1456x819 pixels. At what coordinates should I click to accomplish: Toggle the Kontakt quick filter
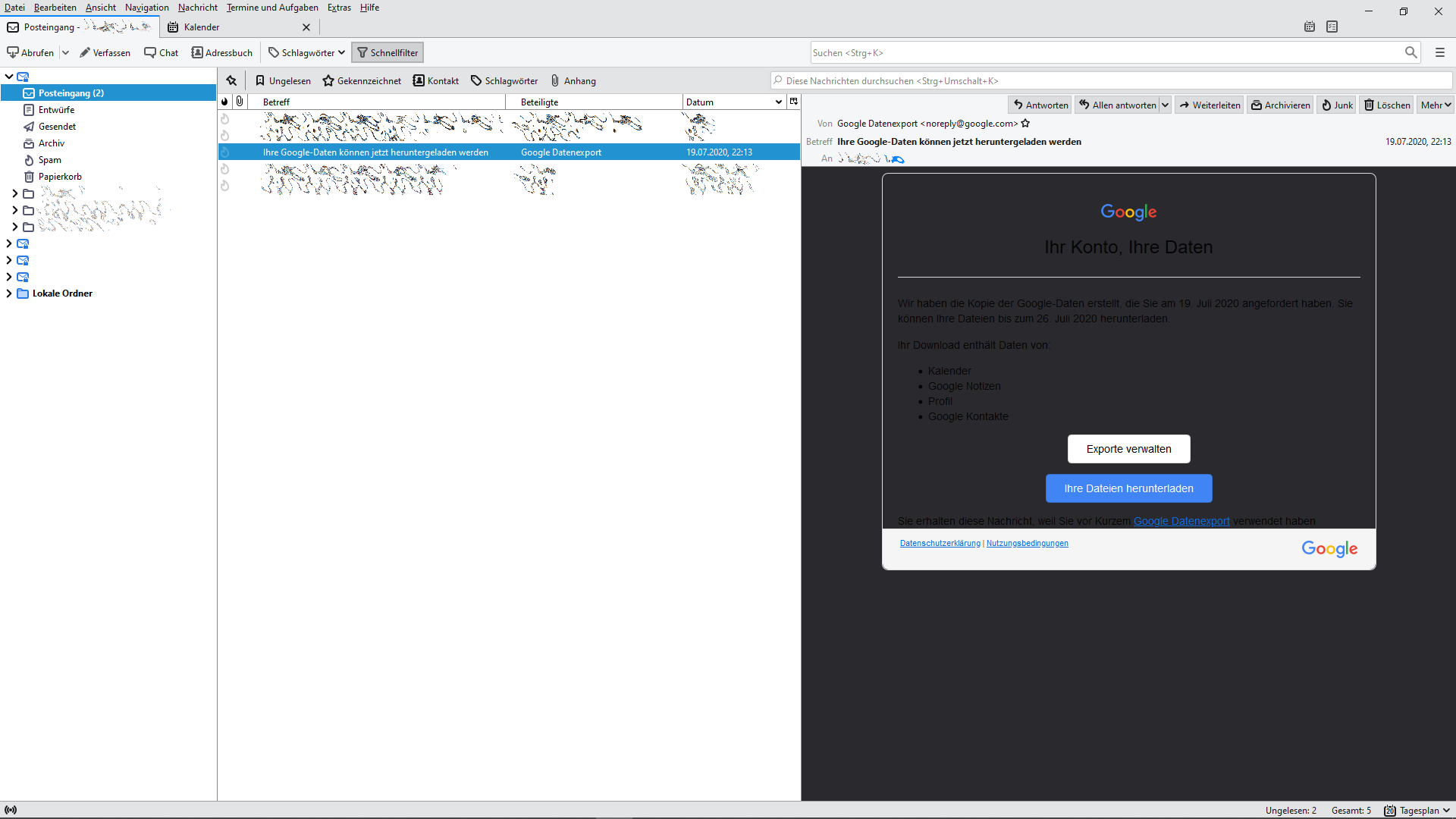point(436,81)
